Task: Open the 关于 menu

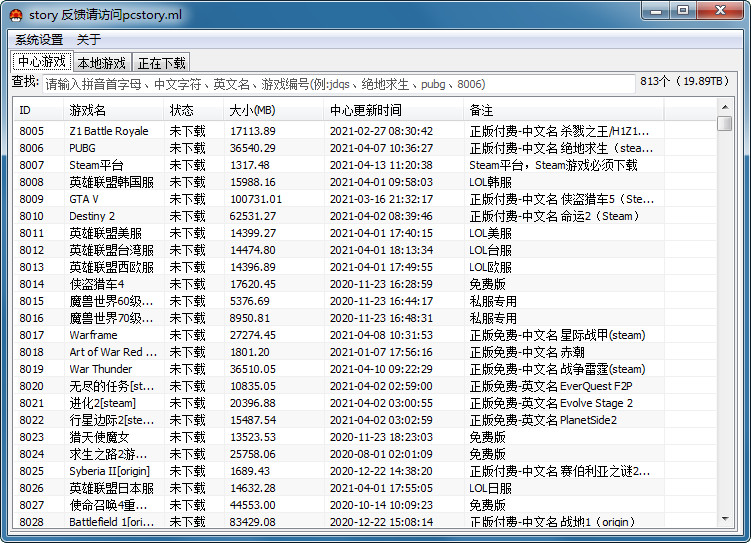Action: [x=89, y=40]
